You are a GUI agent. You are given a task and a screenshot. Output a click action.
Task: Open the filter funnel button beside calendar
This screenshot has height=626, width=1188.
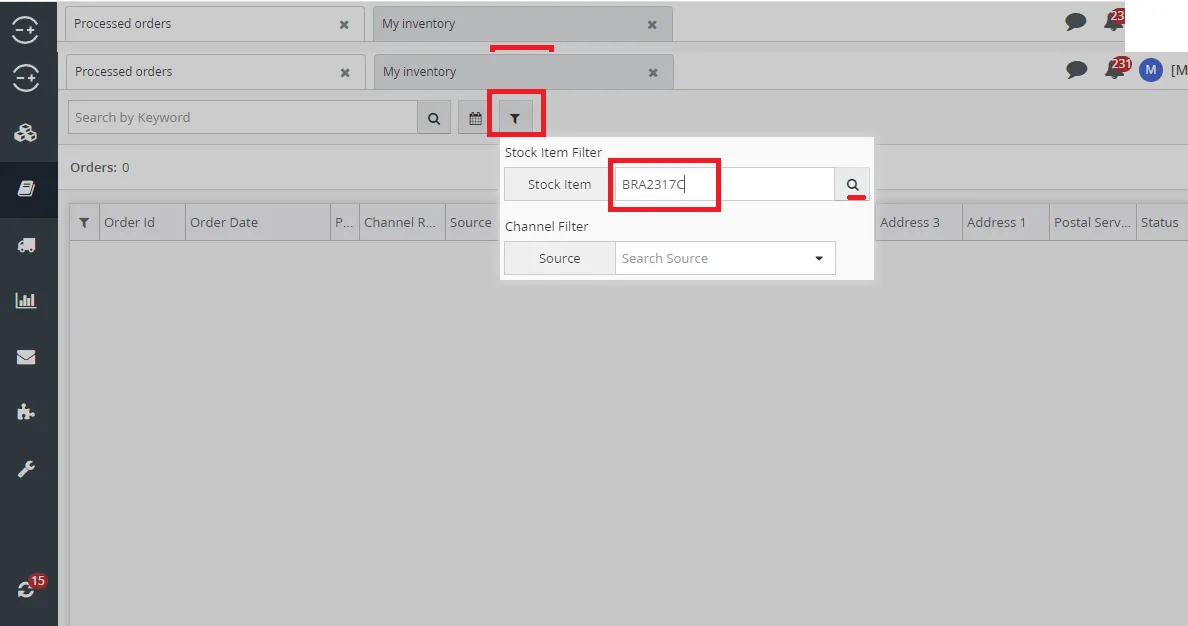point(515,118)
